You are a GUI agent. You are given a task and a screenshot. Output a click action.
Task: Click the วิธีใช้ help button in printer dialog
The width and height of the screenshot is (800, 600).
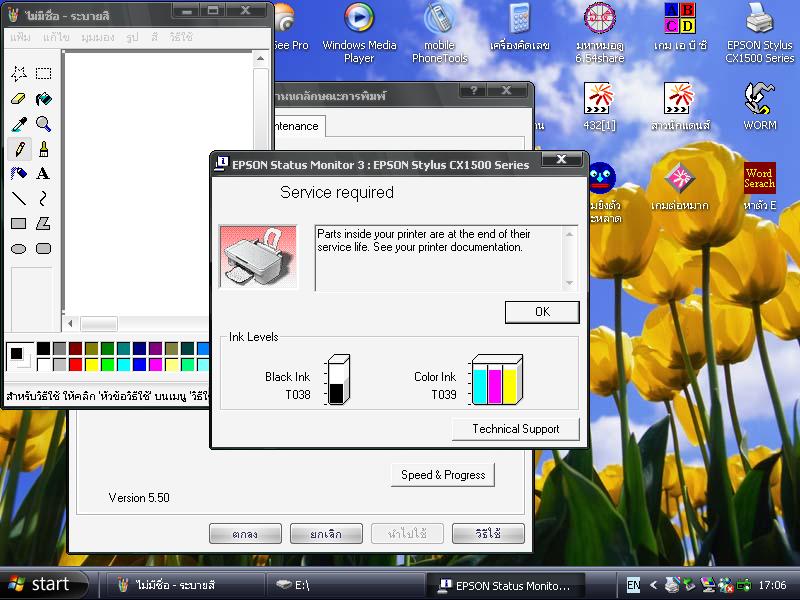tap(488, 534)
